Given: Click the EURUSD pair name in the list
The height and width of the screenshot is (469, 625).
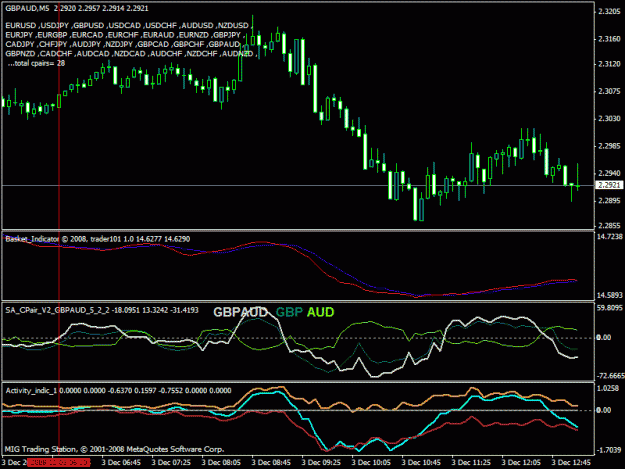Looking at the screenshot, I should point(20,26).
